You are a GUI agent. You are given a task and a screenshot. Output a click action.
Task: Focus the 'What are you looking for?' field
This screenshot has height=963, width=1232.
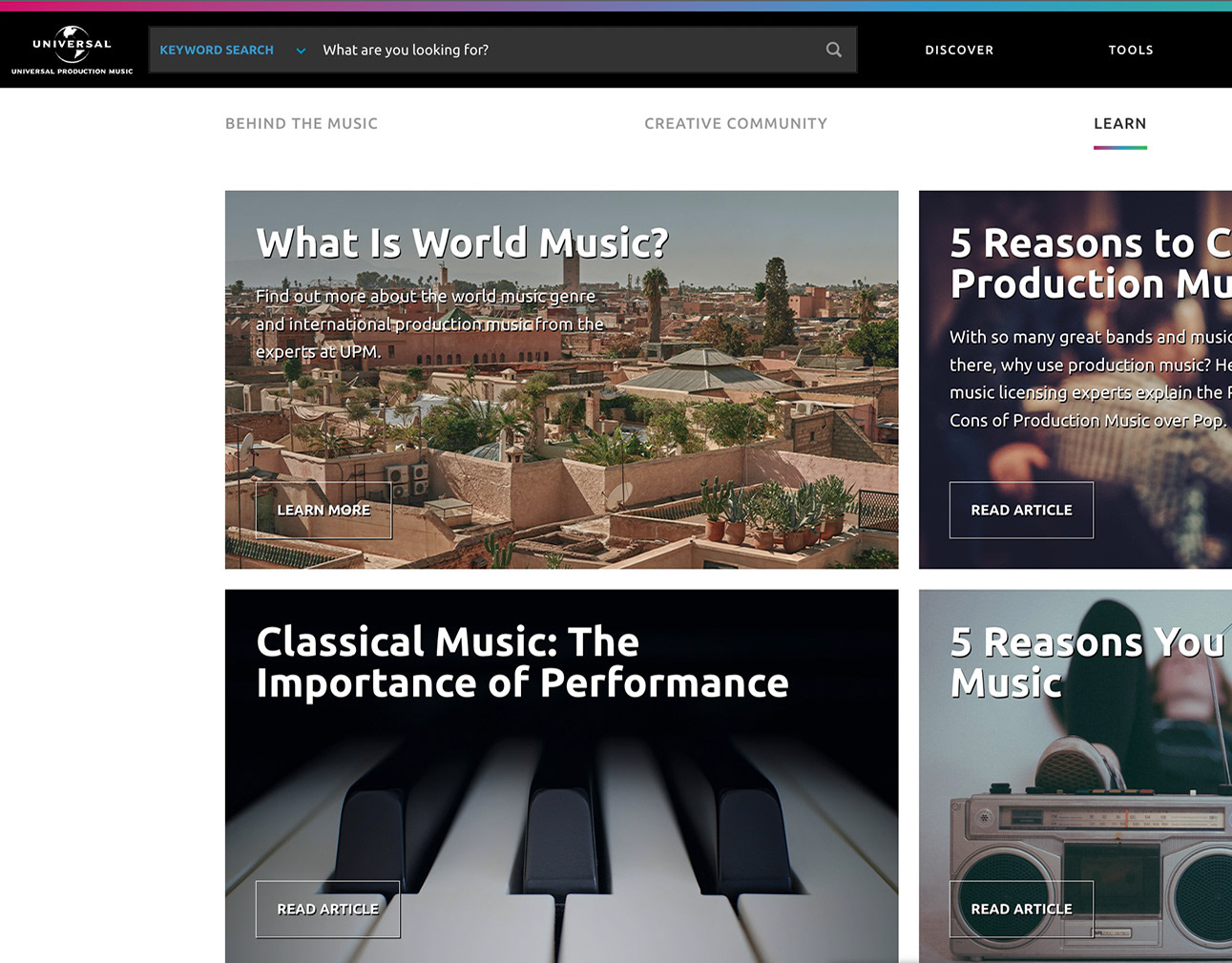tap(568, 50)
